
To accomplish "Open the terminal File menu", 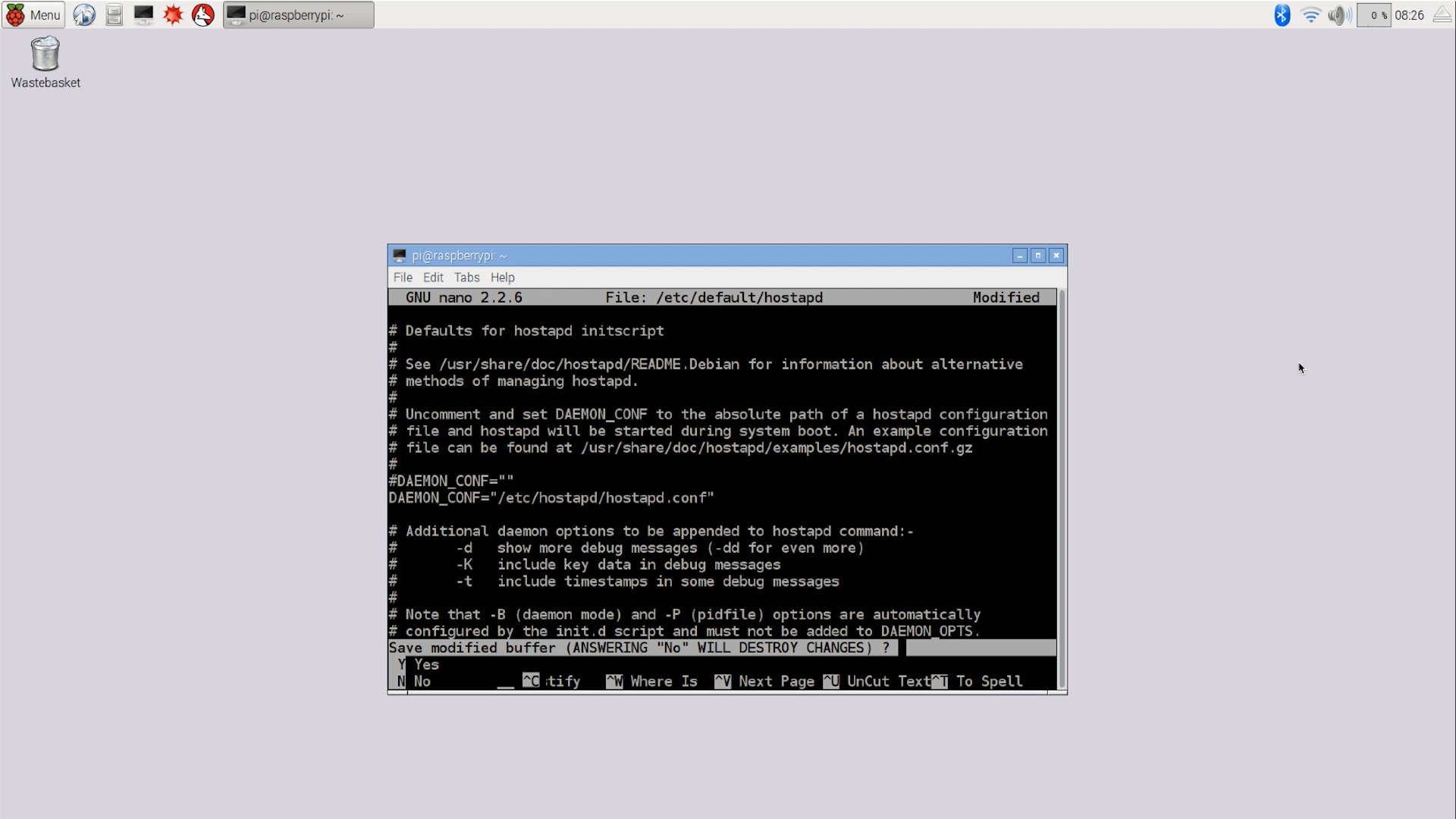I will point(403,278).
